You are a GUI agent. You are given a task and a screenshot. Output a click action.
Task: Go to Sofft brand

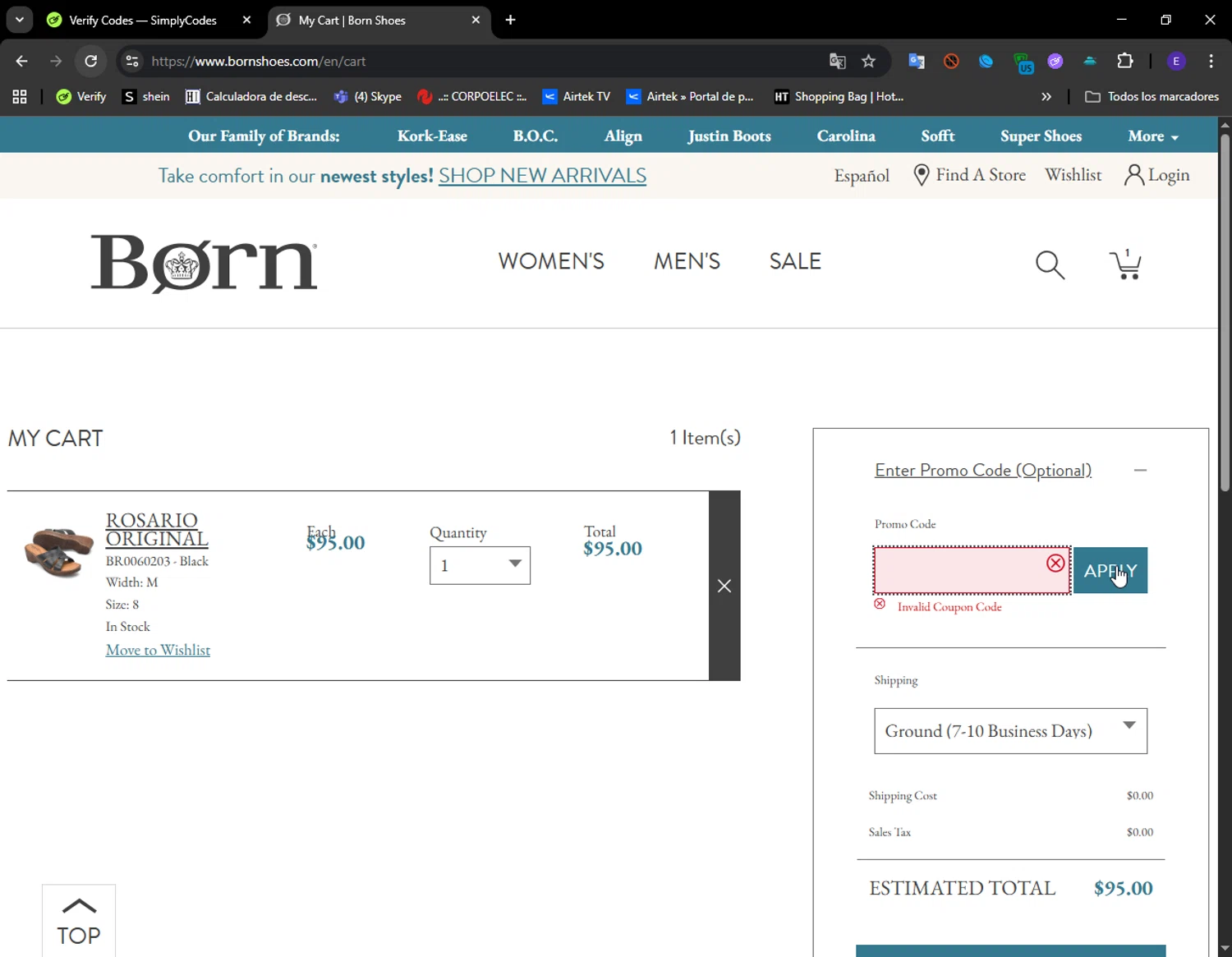pyautogui.click(x=938, y=136)
